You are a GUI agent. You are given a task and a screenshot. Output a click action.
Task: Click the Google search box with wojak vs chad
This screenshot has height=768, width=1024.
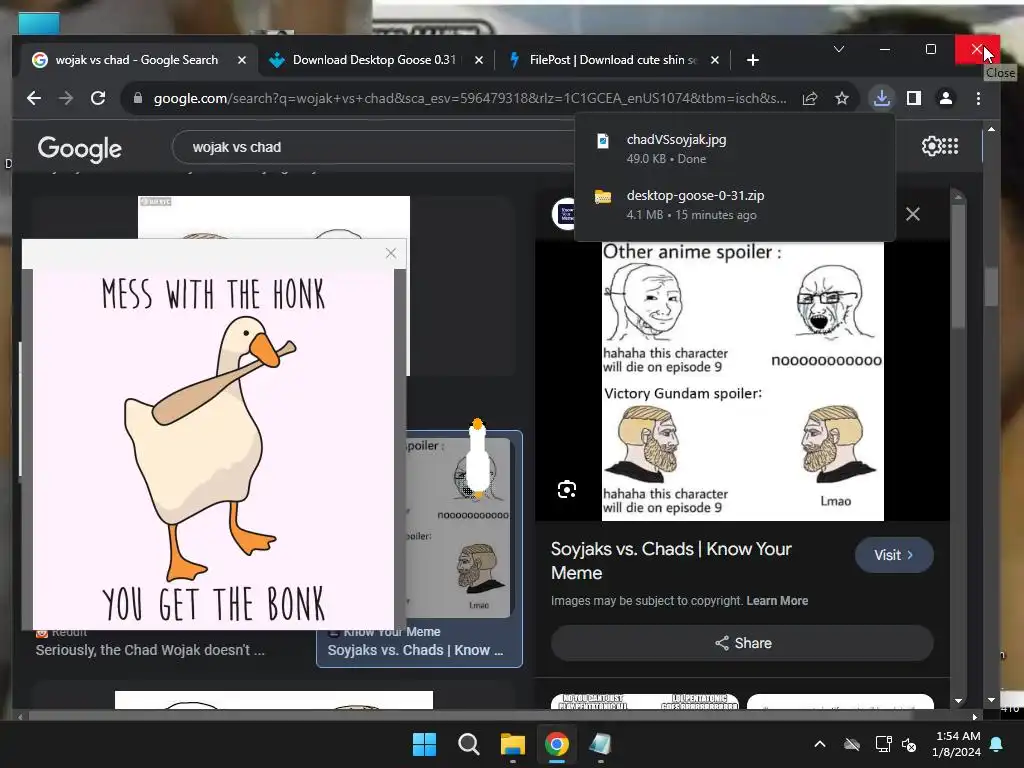(376, 147)
